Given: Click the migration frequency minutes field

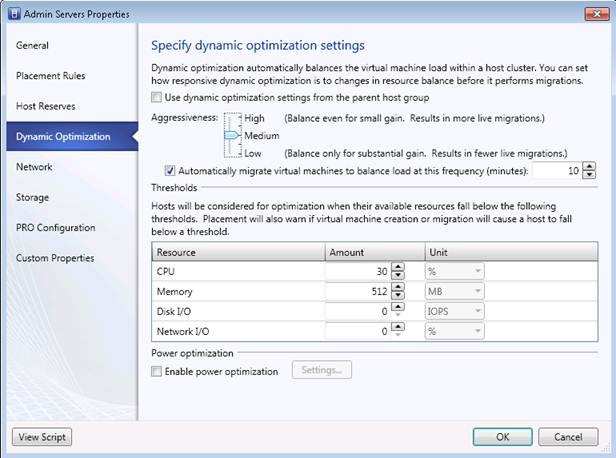Looking at the screenshot, I should 557,170.
